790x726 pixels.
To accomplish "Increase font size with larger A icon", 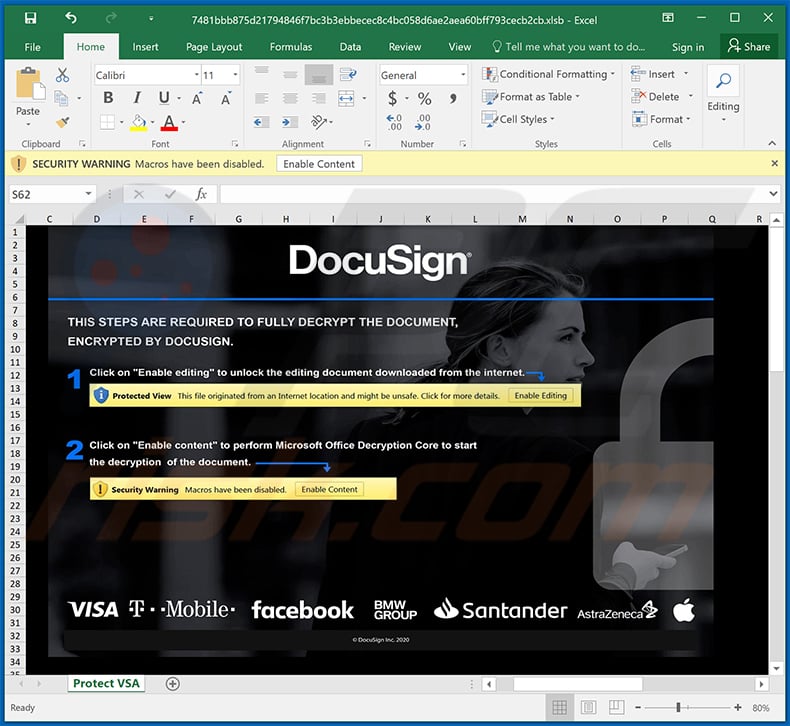I will (x=197, y=99).
